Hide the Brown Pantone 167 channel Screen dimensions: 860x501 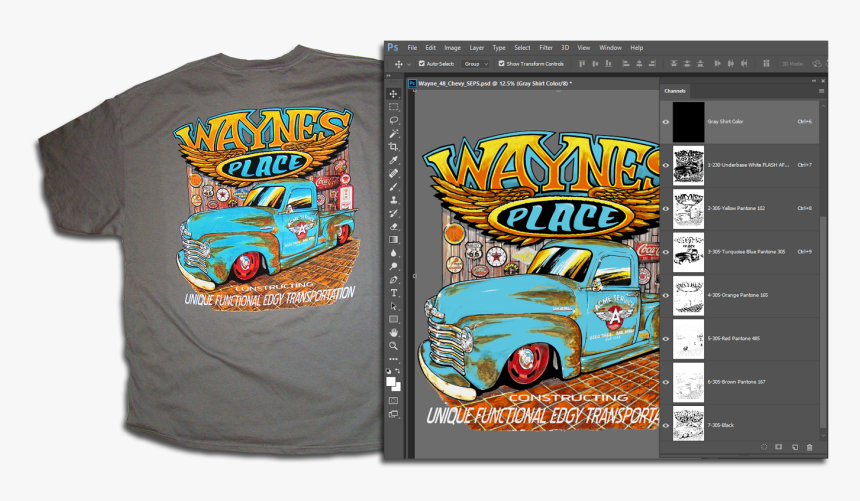pyautogui.click(x=666, y=382)
